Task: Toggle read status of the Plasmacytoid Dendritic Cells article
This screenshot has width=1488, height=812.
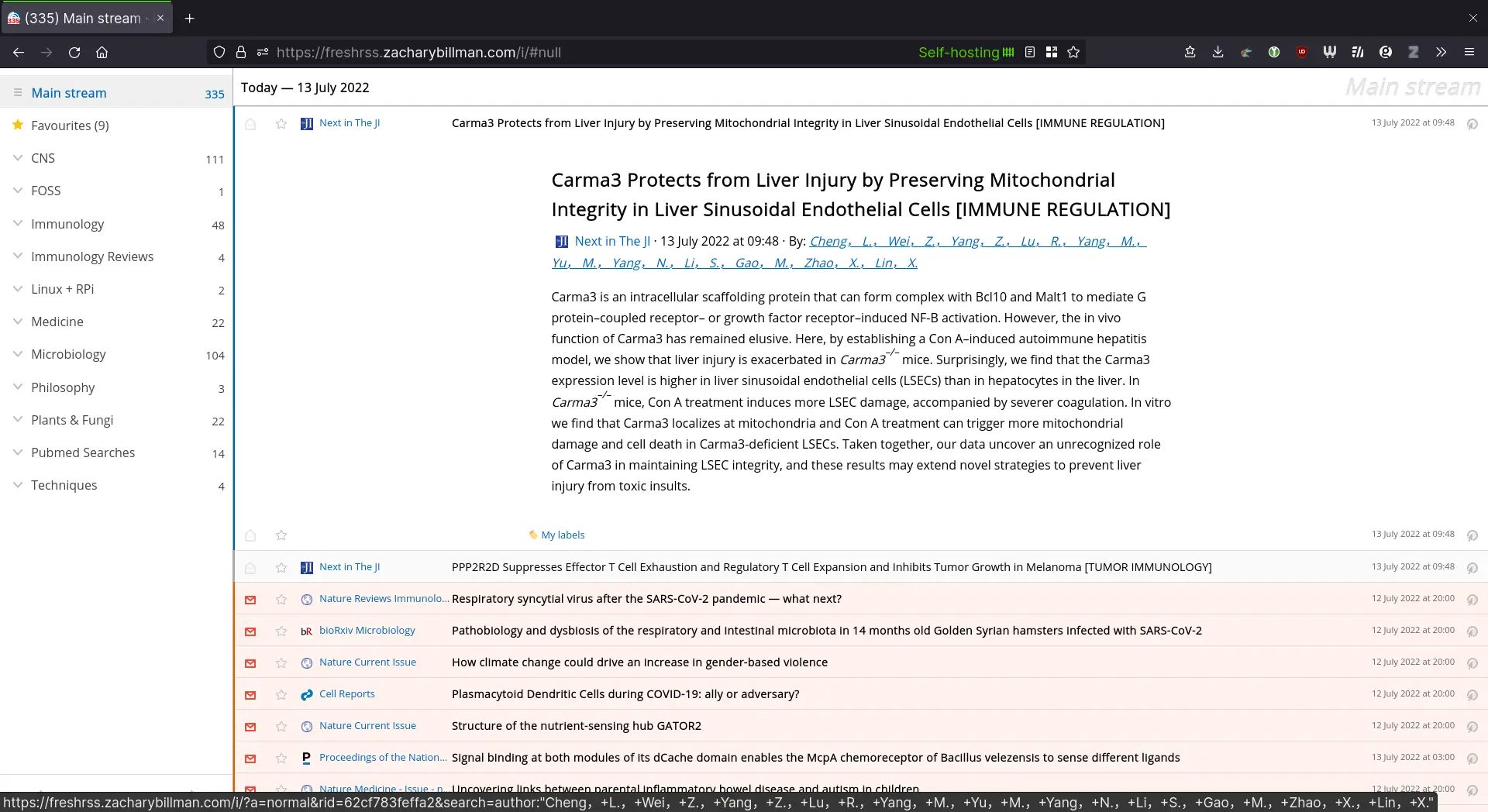Action: coord(250,695)
